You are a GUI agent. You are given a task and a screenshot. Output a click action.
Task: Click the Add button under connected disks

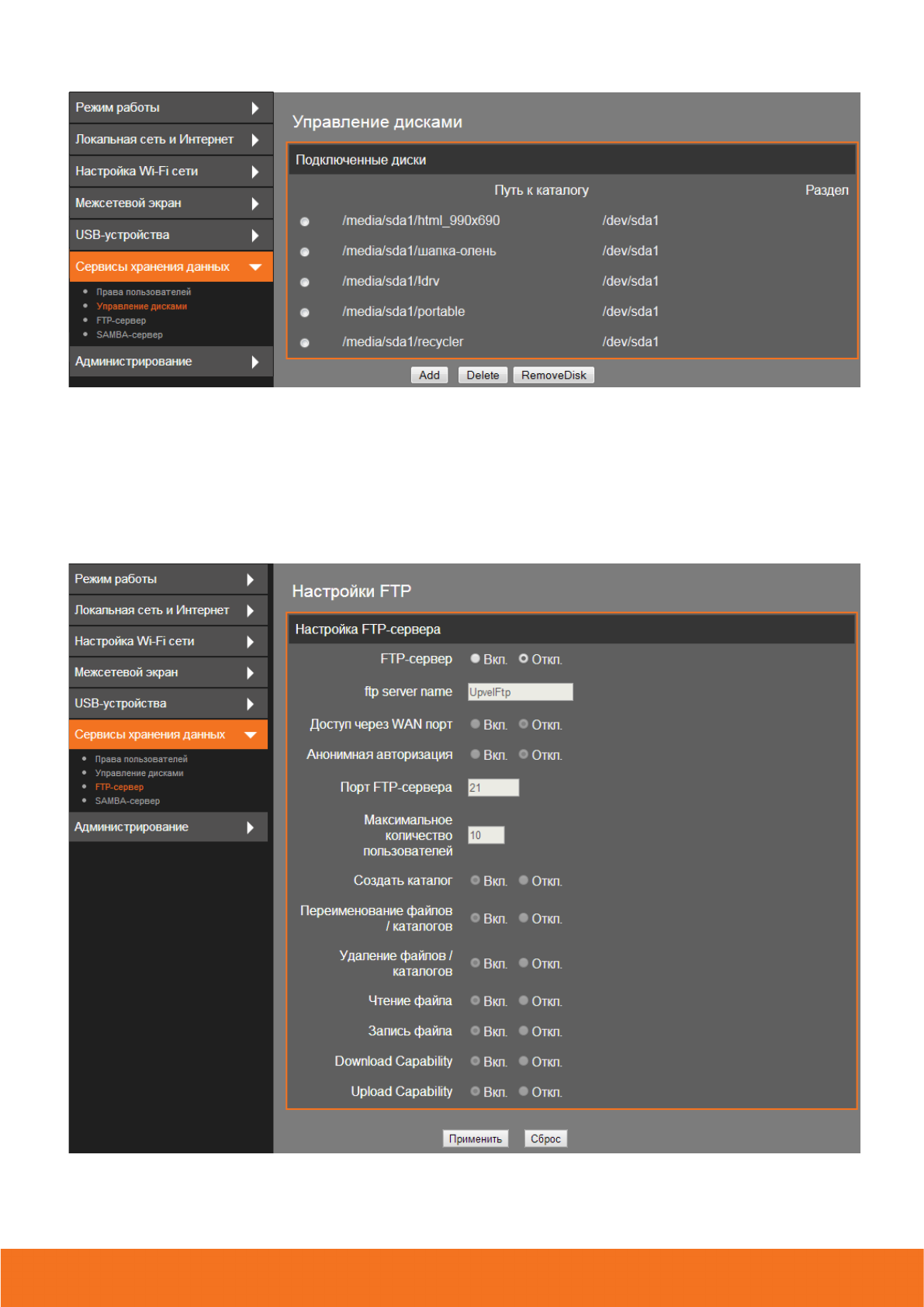[429, 376]
